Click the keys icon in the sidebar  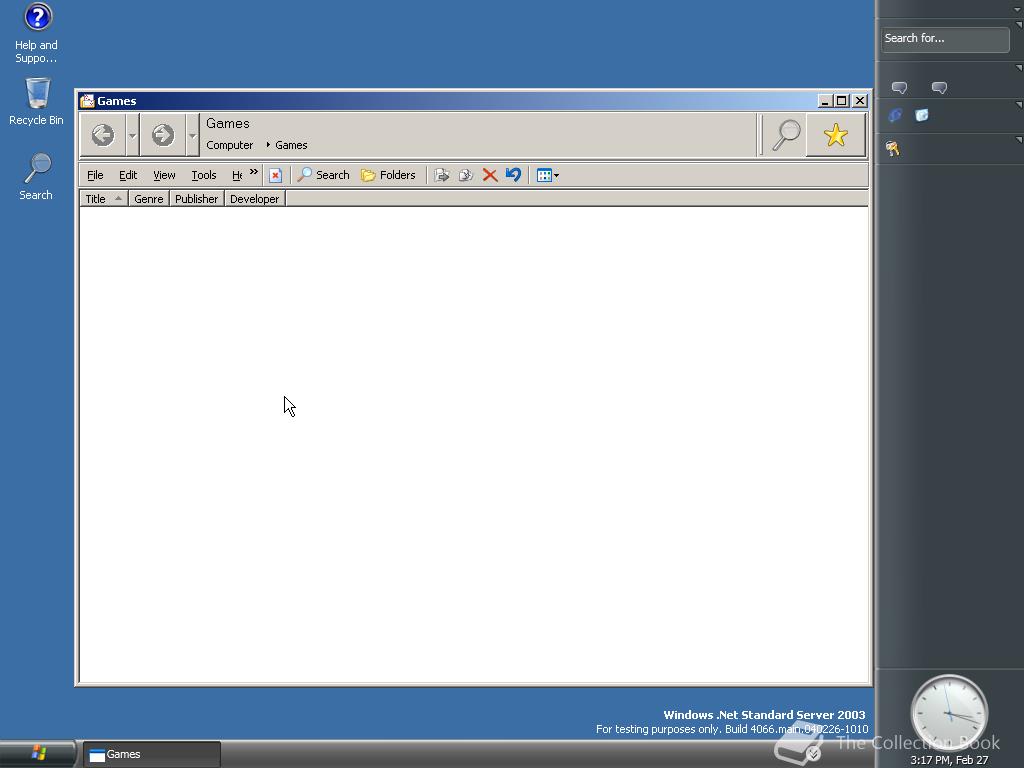pyautogui.click(x=893, y=149)
